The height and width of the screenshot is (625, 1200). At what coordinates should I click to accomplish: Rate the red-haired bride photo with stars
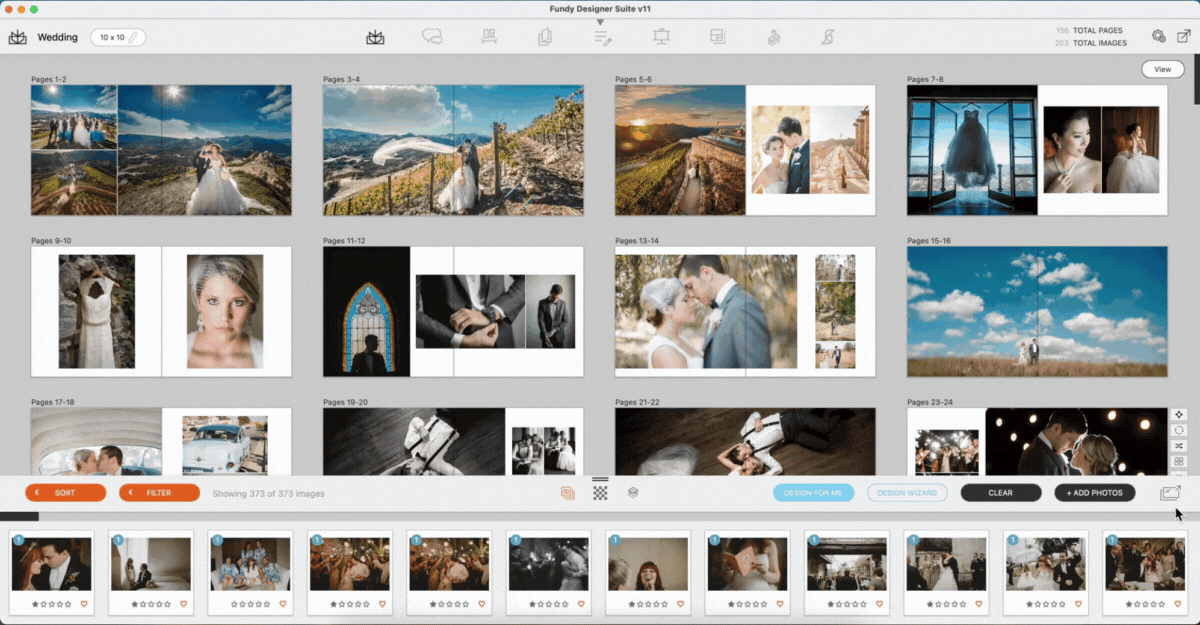[x=51, y=604]
